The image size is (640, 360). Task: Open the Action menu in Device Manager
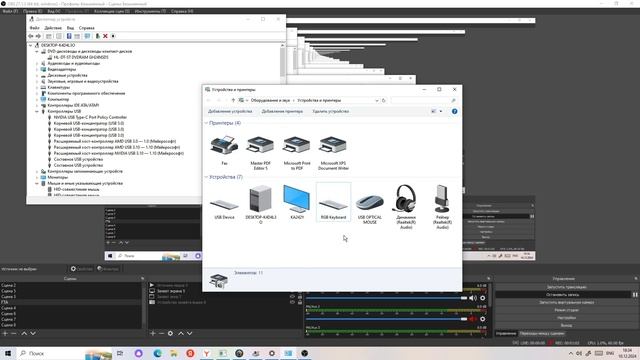[x=53, y=28]
